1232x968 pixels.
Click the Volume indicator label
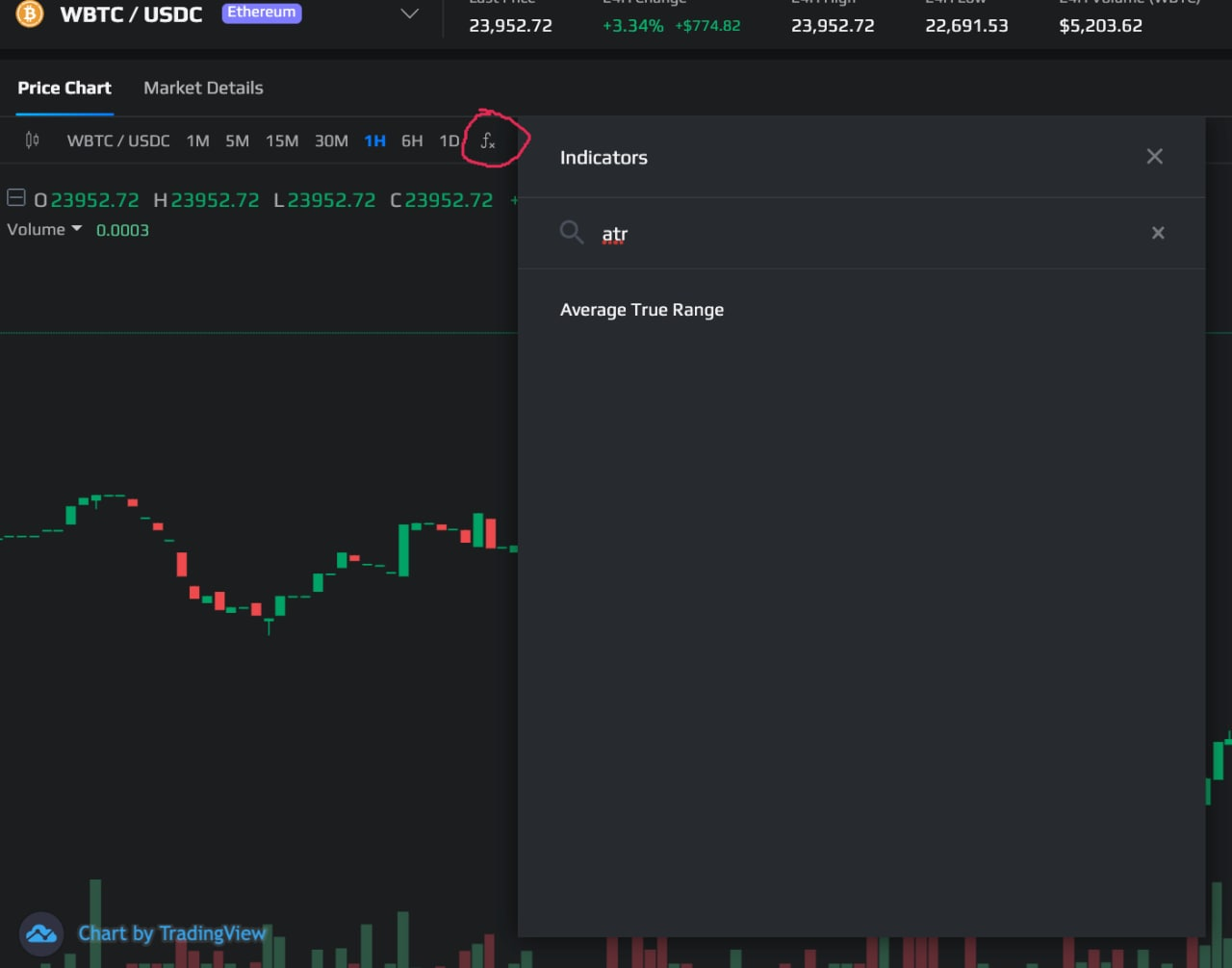click(36, 229)
